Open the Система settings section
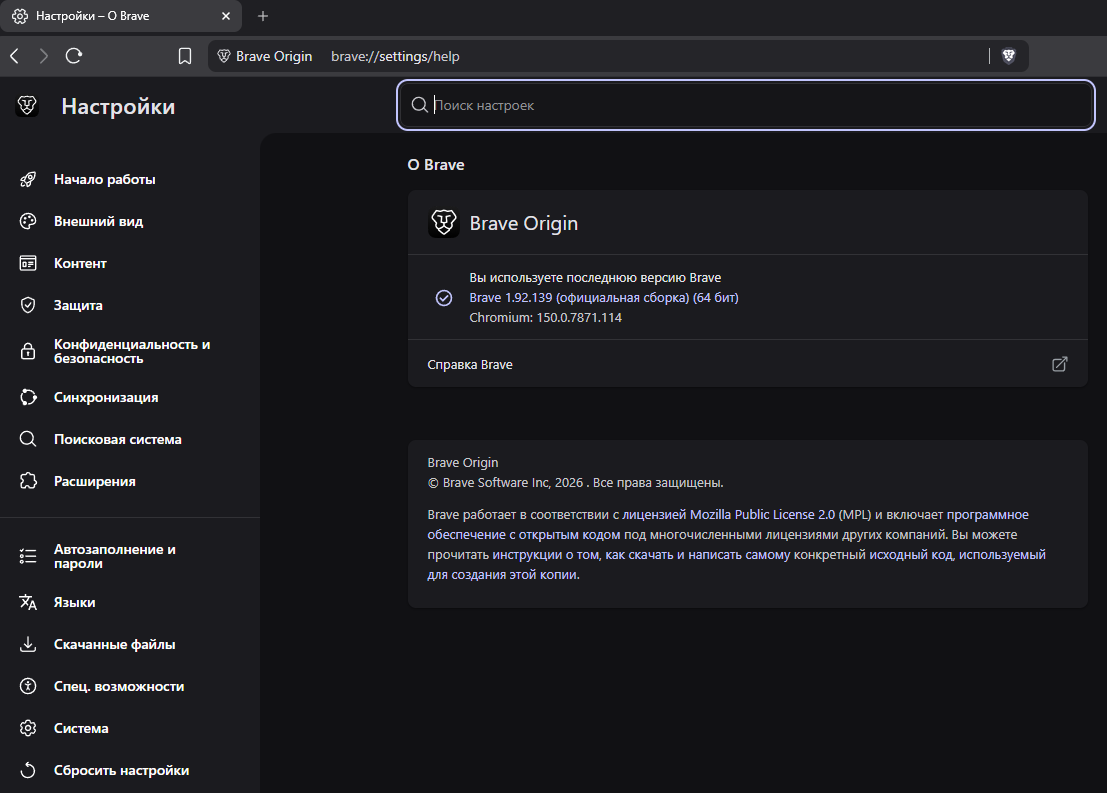The width and height of the screenshot is (1107, 793). tap(81, 728)
